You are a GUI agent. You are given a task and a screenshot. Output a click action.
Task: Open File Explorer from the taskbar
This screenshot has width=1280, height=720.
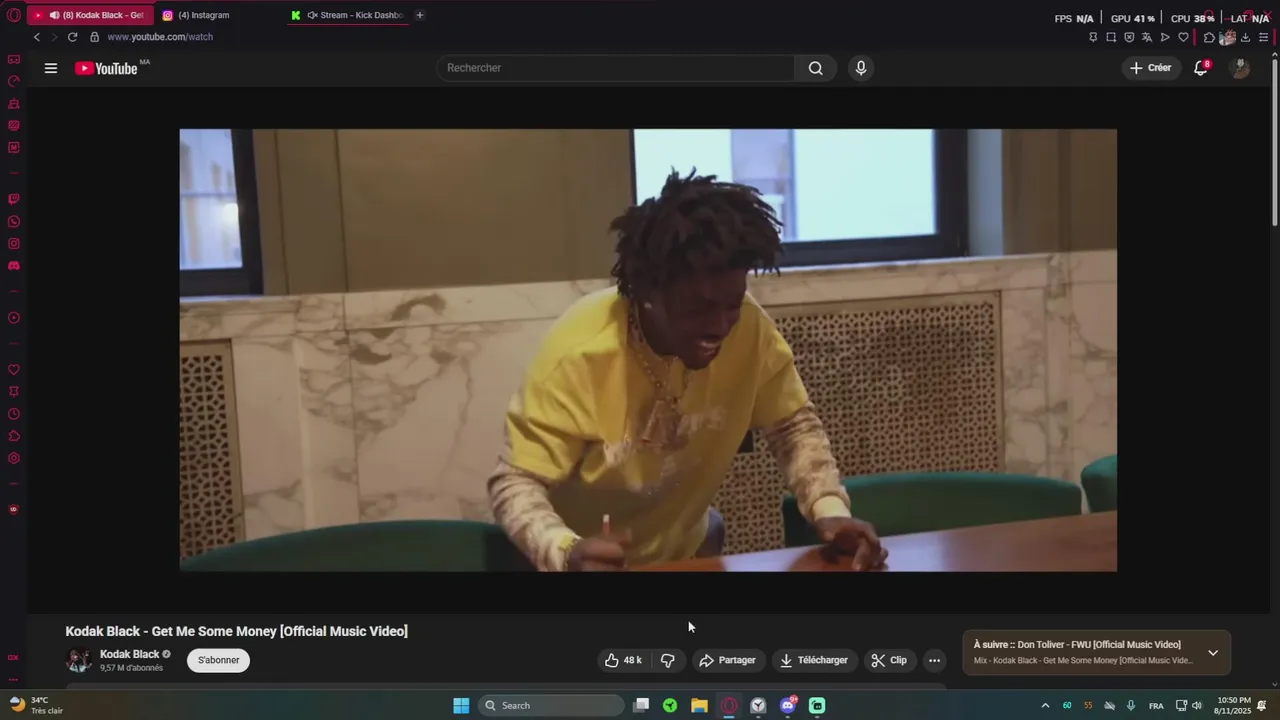(x=700, y=706)
